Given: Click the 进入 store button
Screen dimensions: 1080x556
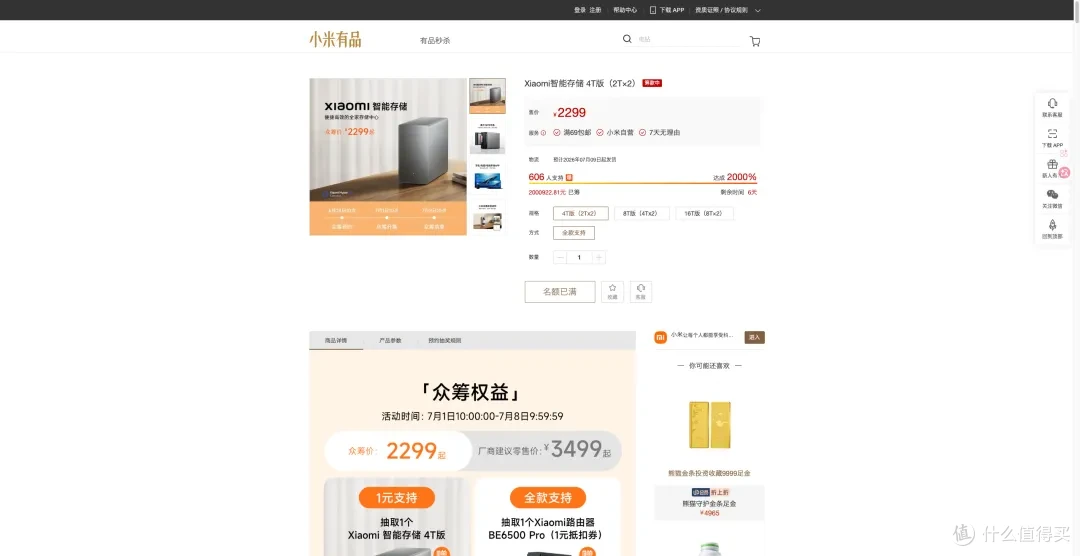Looking at the screenshot, I should (x=754, y=337).
